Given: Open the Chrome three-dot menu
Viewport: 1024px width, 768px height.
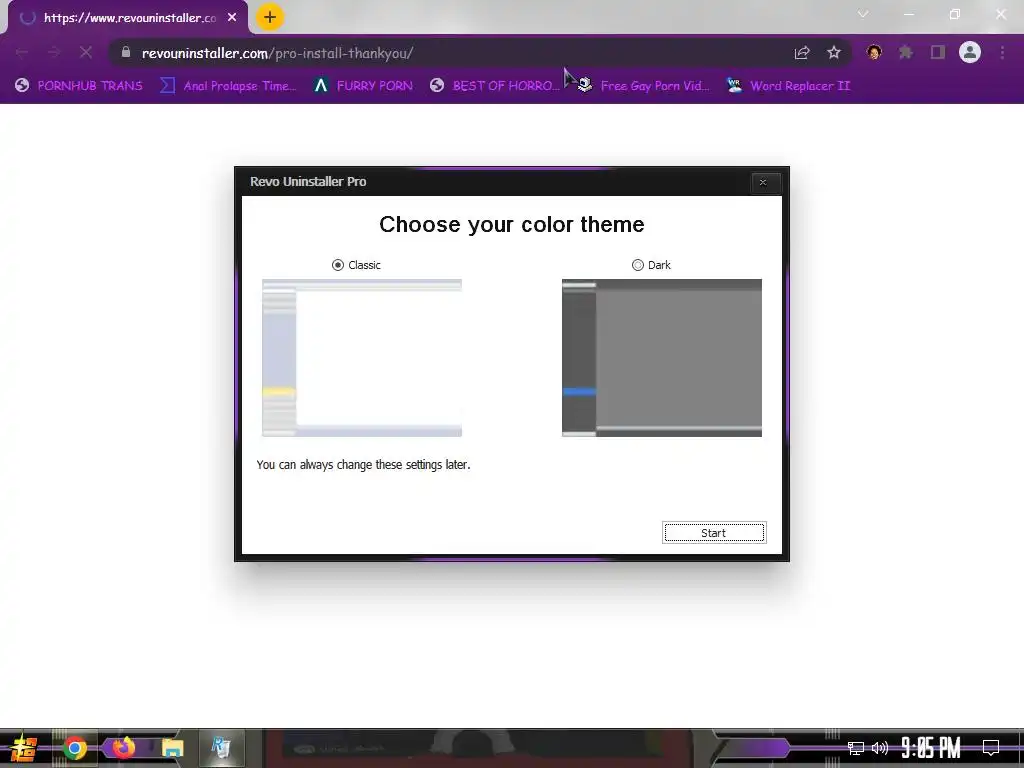Looking at the screenshot, I should click(1002, 52).
